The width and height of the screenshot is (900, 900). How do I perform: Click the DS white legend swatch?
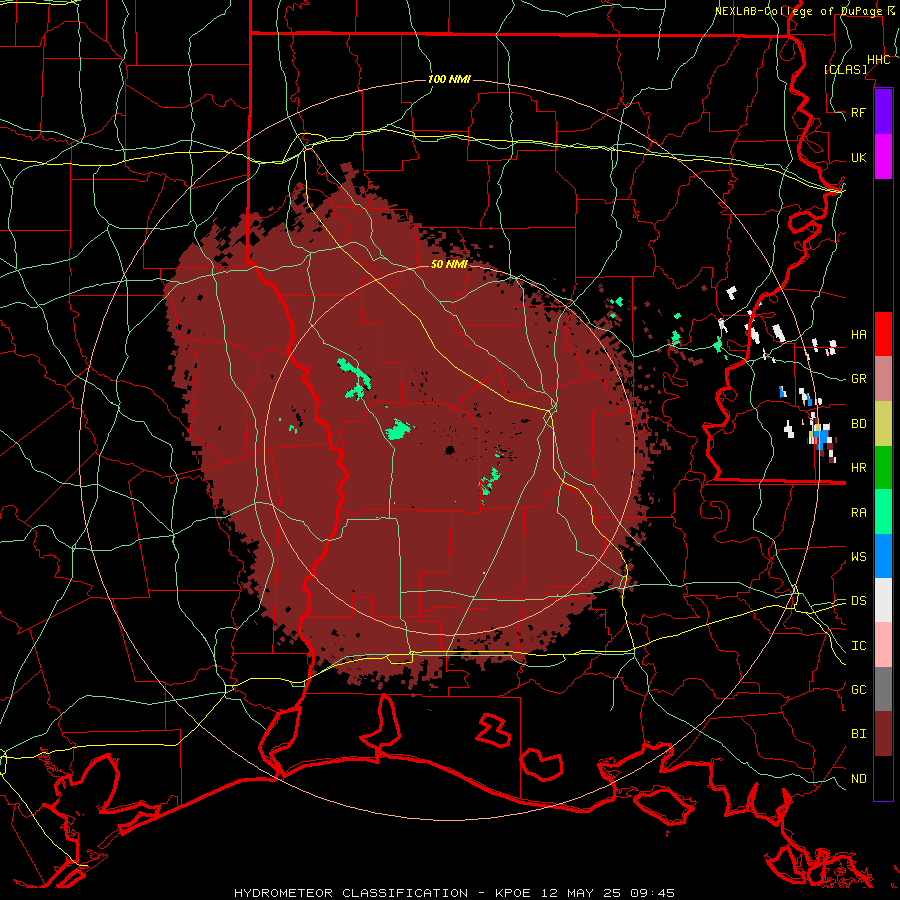[x=883, y=600]
